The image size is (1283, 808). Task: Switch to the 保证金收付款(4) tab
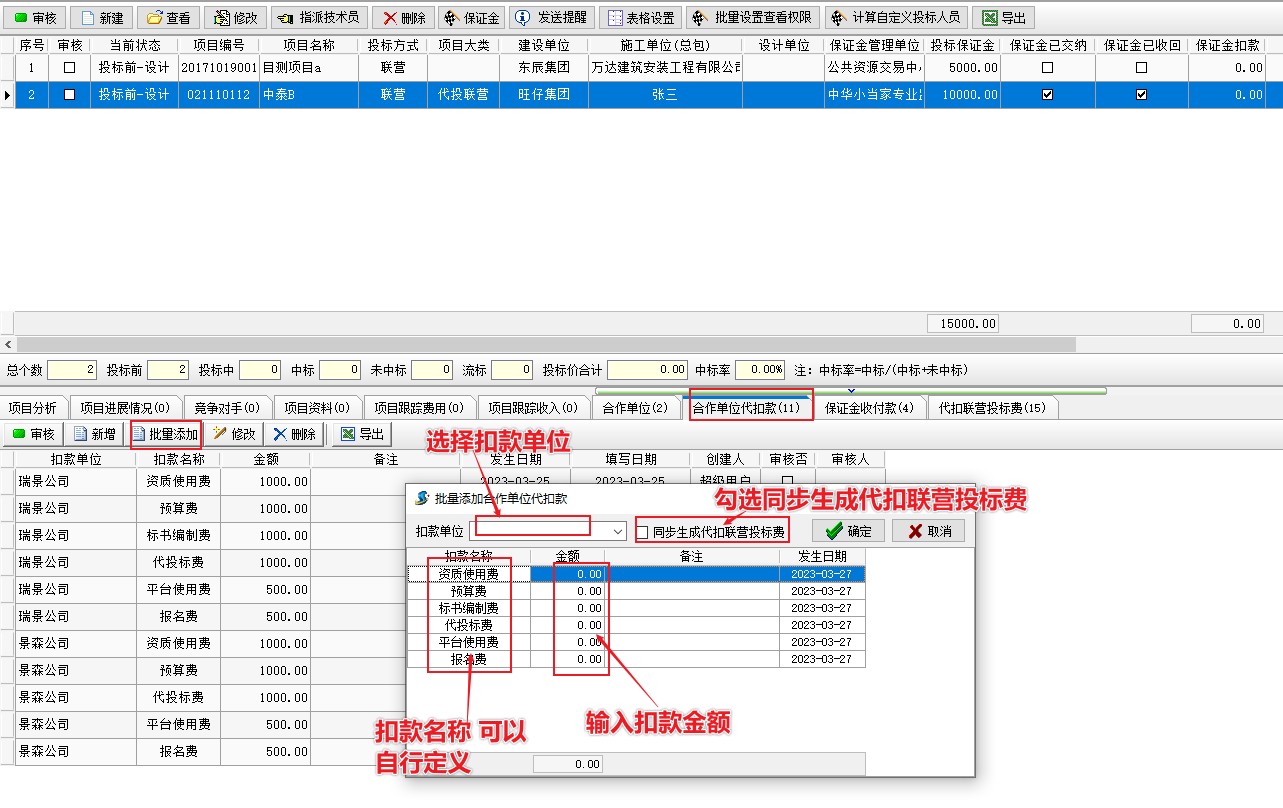[868, 408]
